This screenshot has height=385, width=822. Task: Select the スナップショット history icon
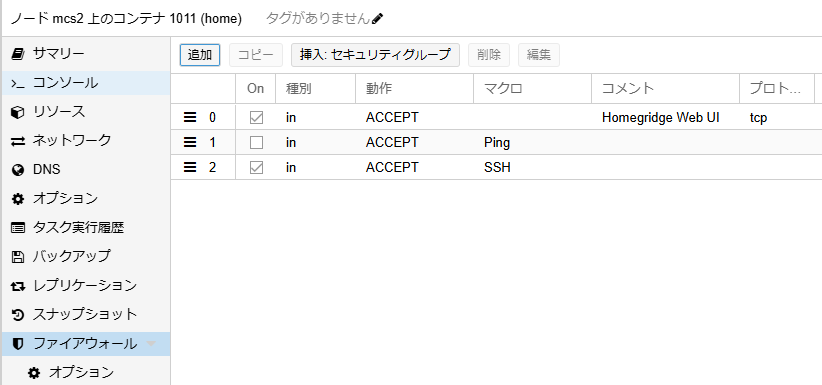pos(18,315)
